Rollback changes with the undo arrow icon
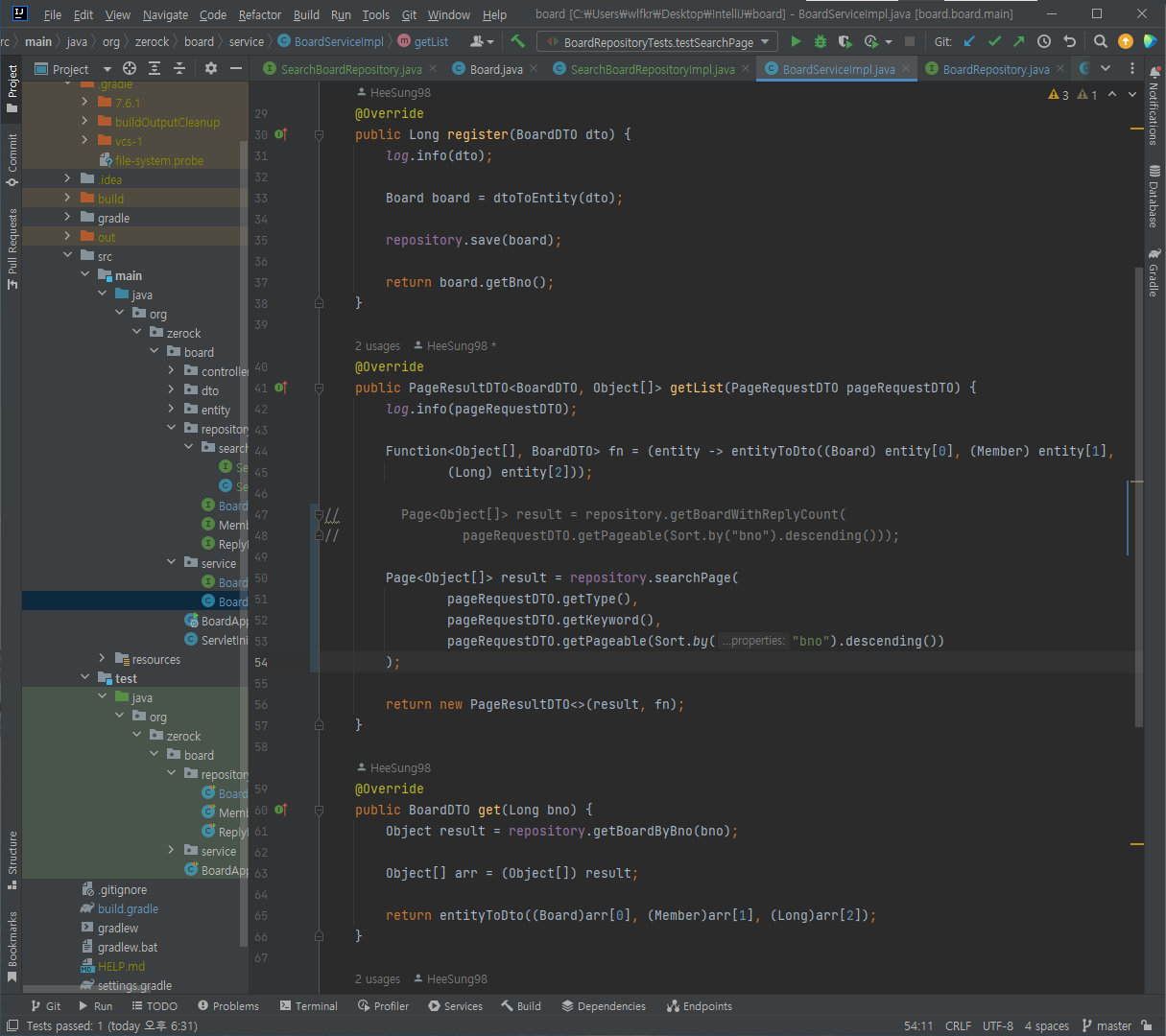This screenshot has width=1166, height=1036. 1069,41
